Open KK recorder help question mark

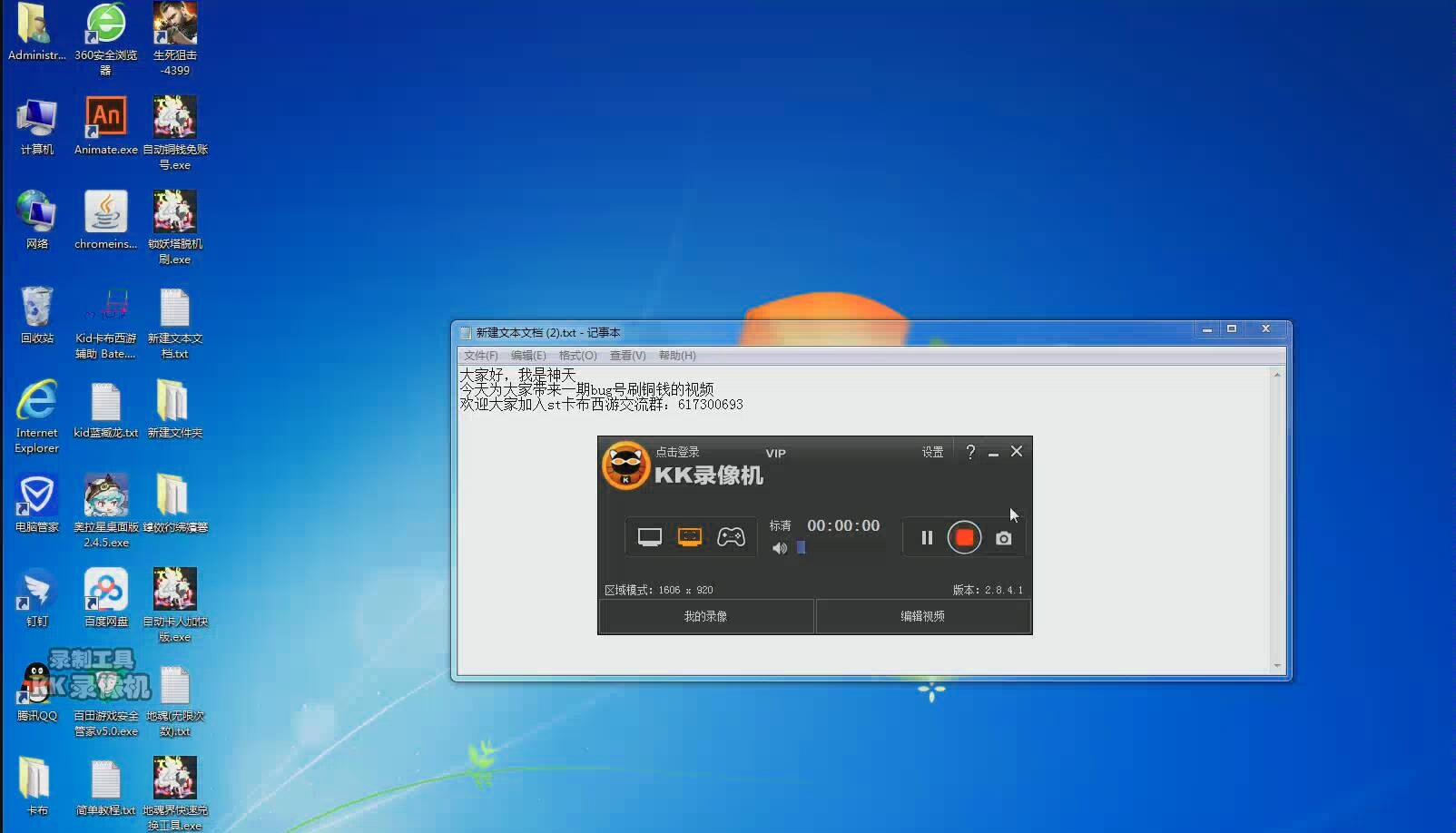pos(970,452)
